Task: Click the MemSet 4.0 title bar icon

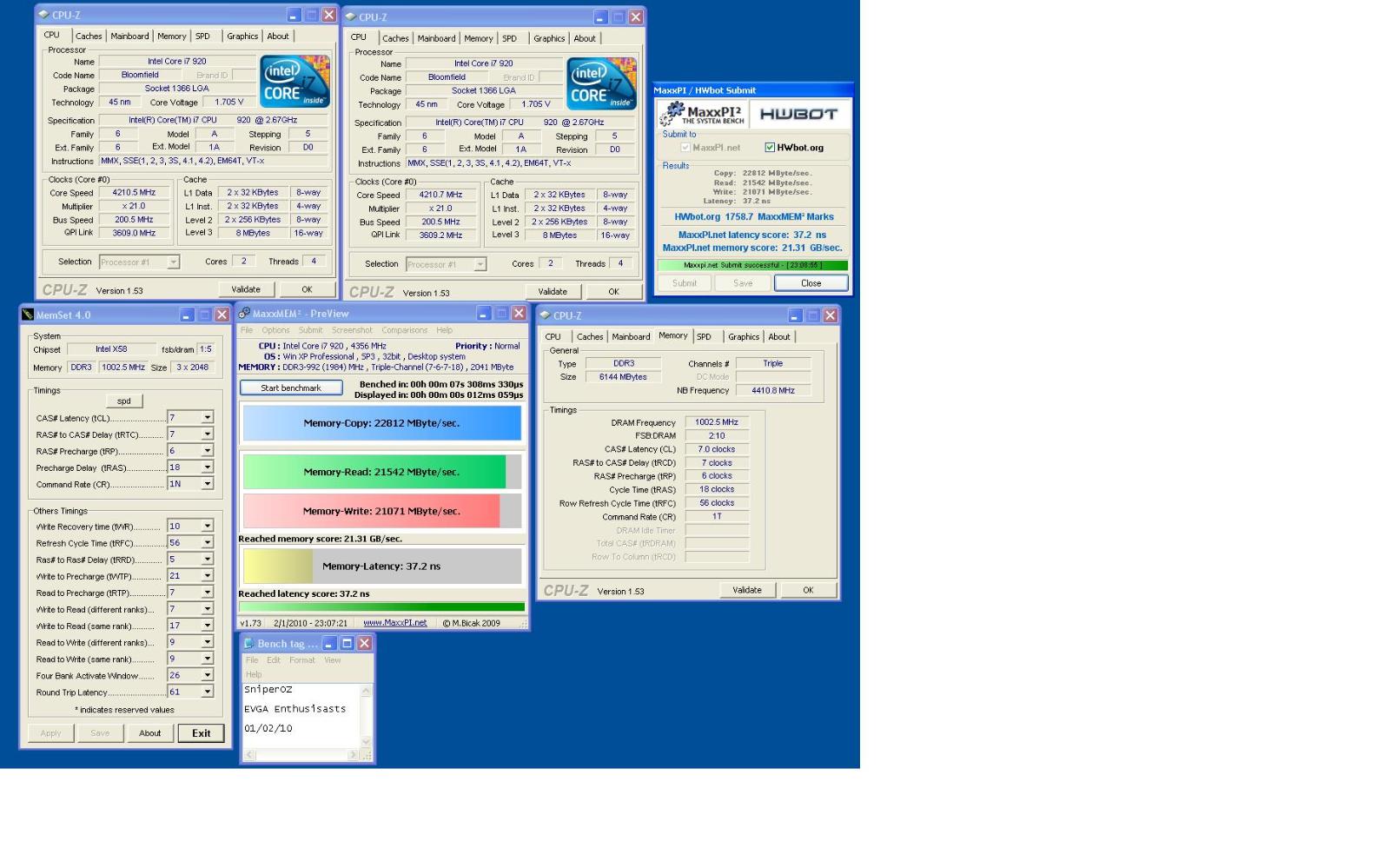Action: click(28, 315)
